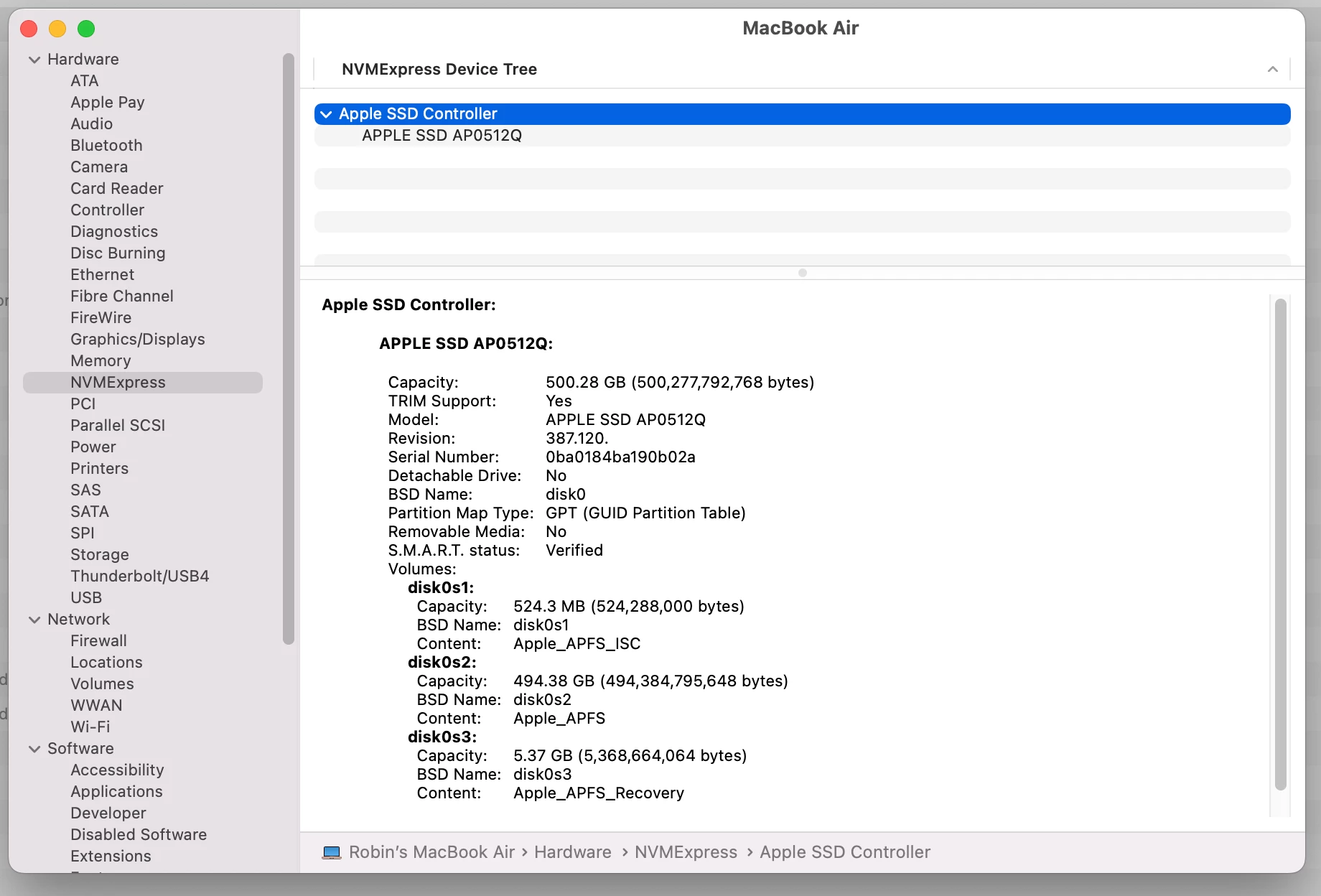Select Developer under Software
The height and width of the screenshot is (896, 1321).
108,813
